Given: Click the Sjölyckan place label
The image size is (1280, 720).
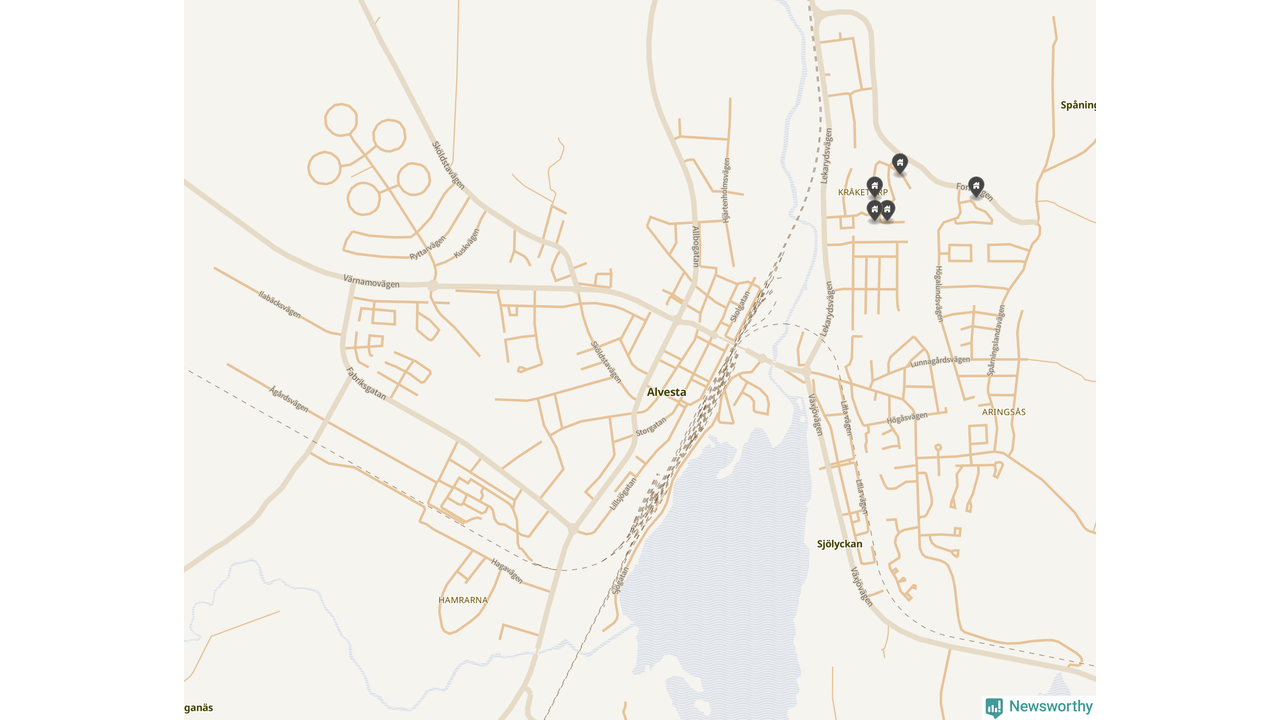Looking at the screenshot, I should point(840,544).
